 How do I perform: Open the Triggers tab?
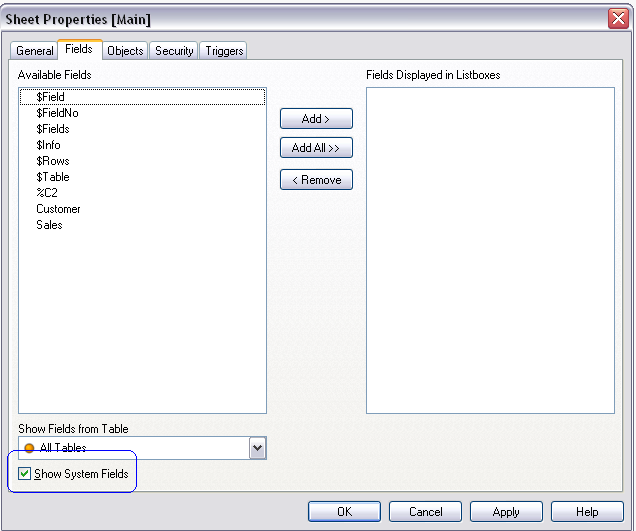coord(223,51)
